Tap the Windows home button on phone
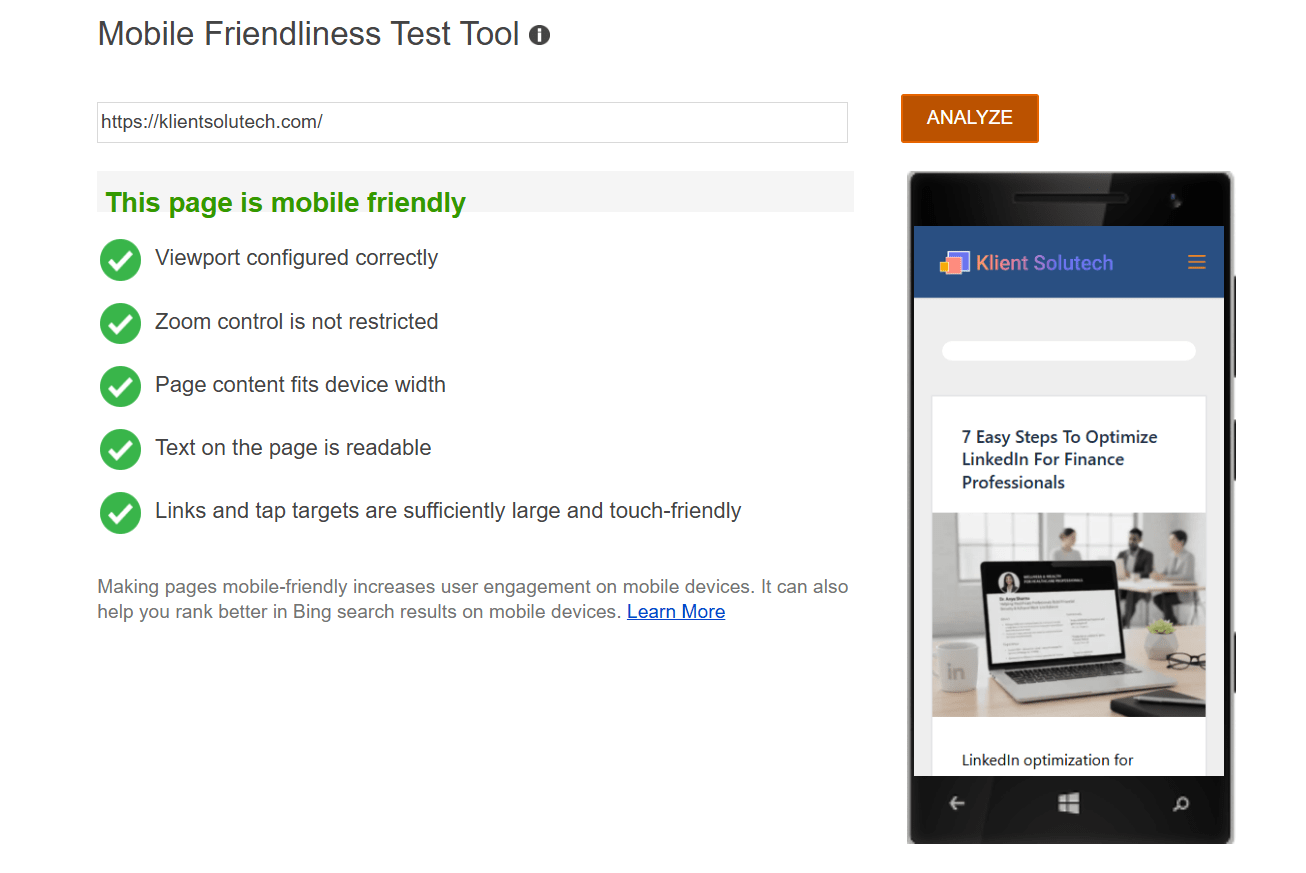The width and height of the screenshot is (1306, 873). pos(1068,803)
